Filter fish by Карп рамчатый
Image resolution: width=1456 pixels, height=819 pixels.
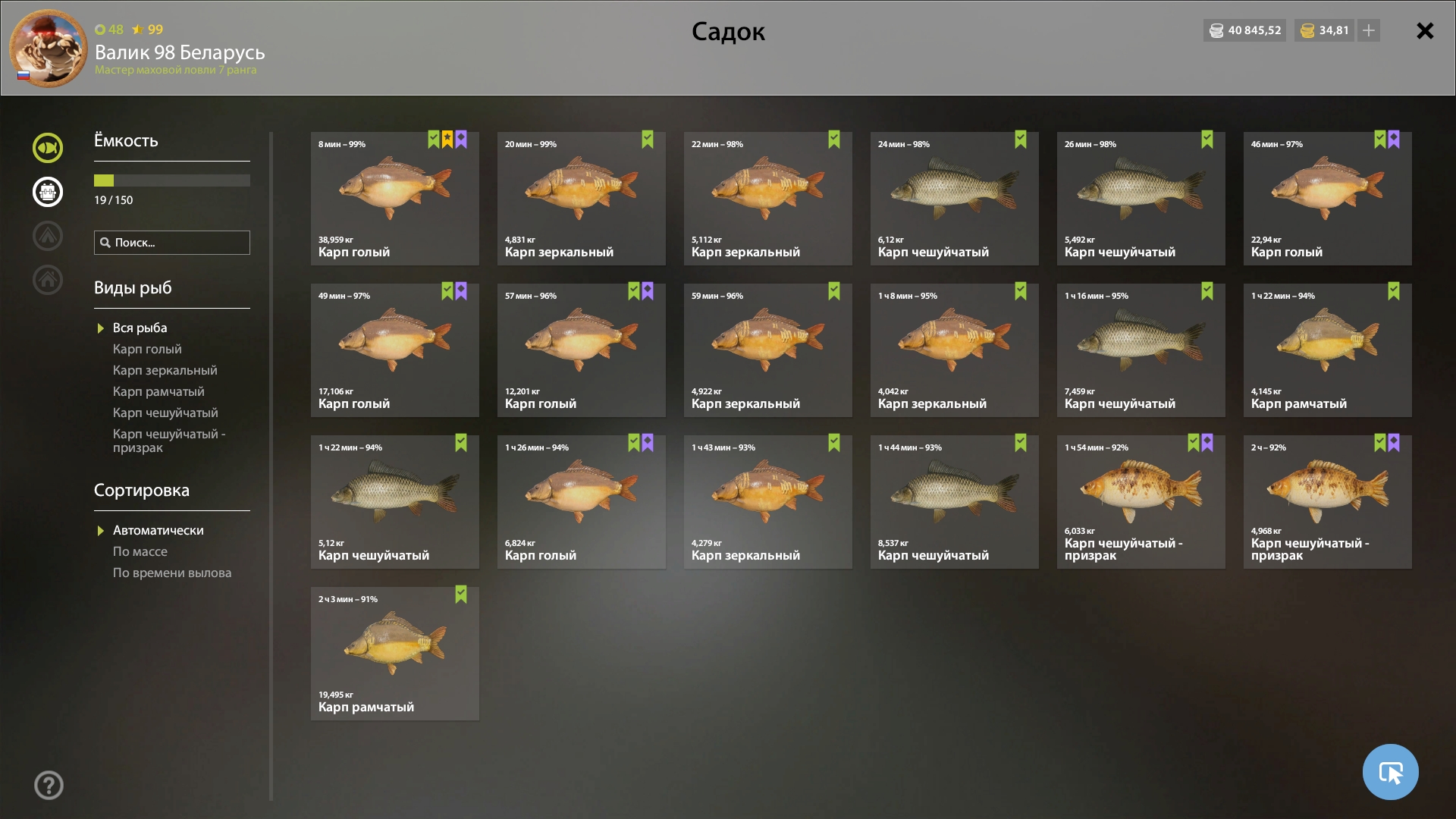point(158,391)
